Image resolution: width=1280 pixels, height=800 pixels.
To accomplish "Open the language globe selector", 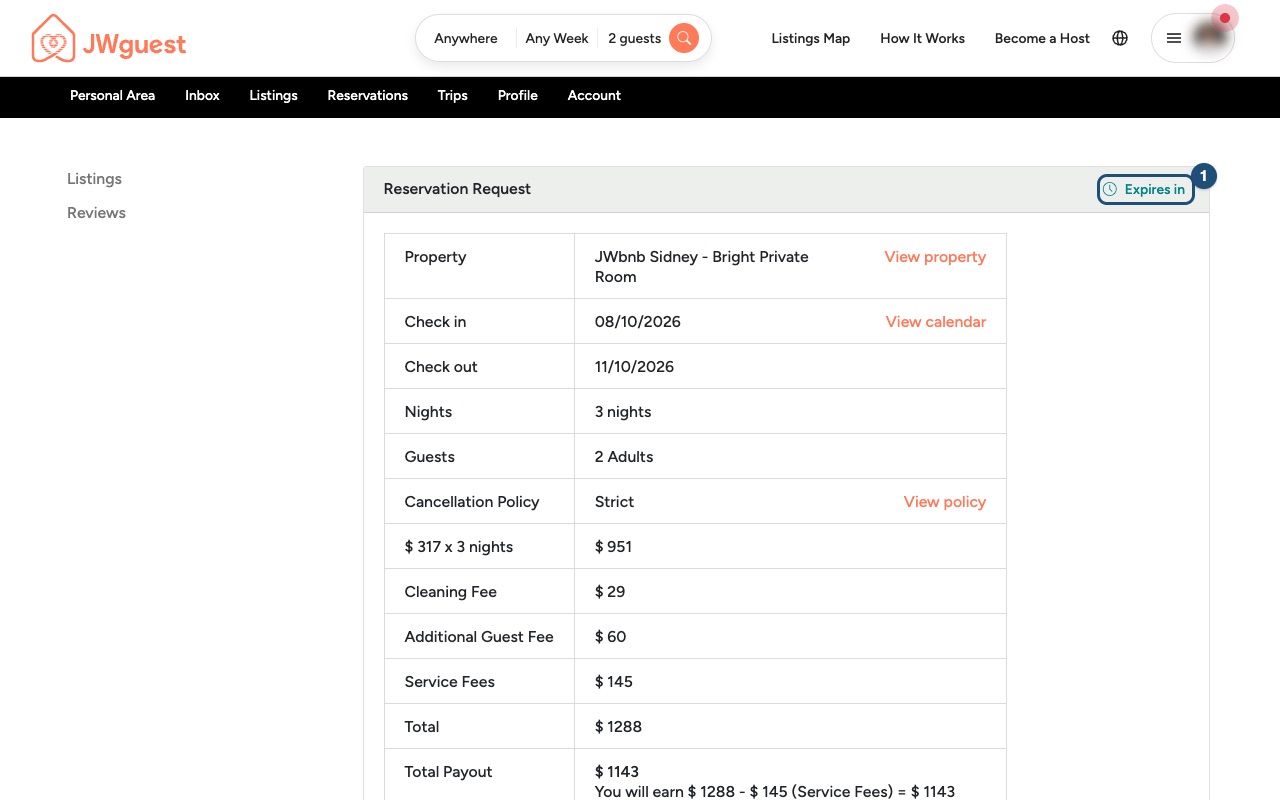I will tap(1120, 38).
